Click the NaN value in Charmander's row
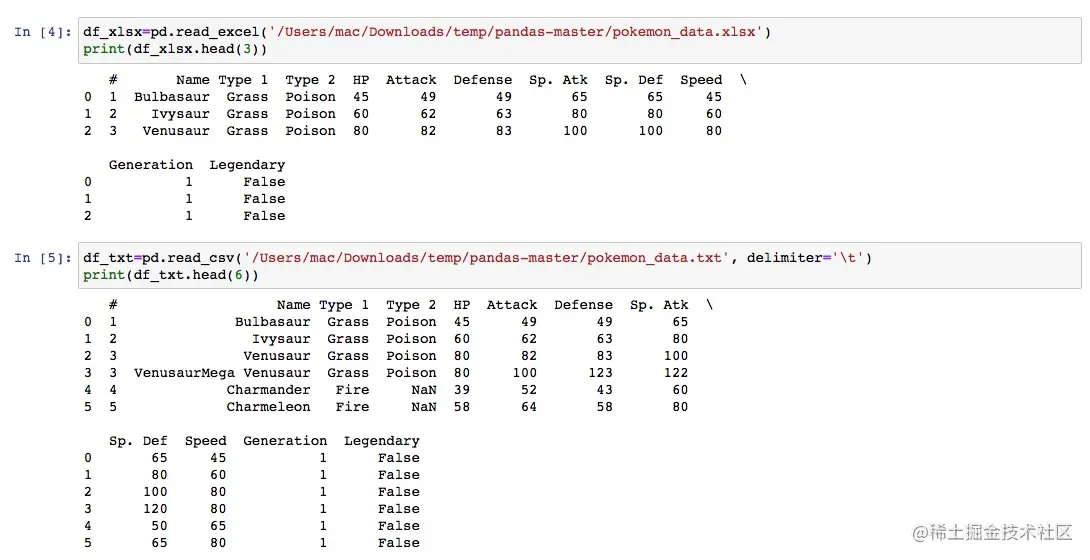 (x=423, y=390)
